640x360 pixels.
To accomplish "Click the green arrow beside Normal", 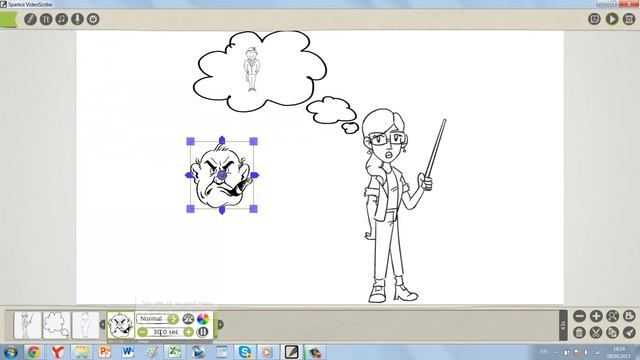I will click(173, 319).
